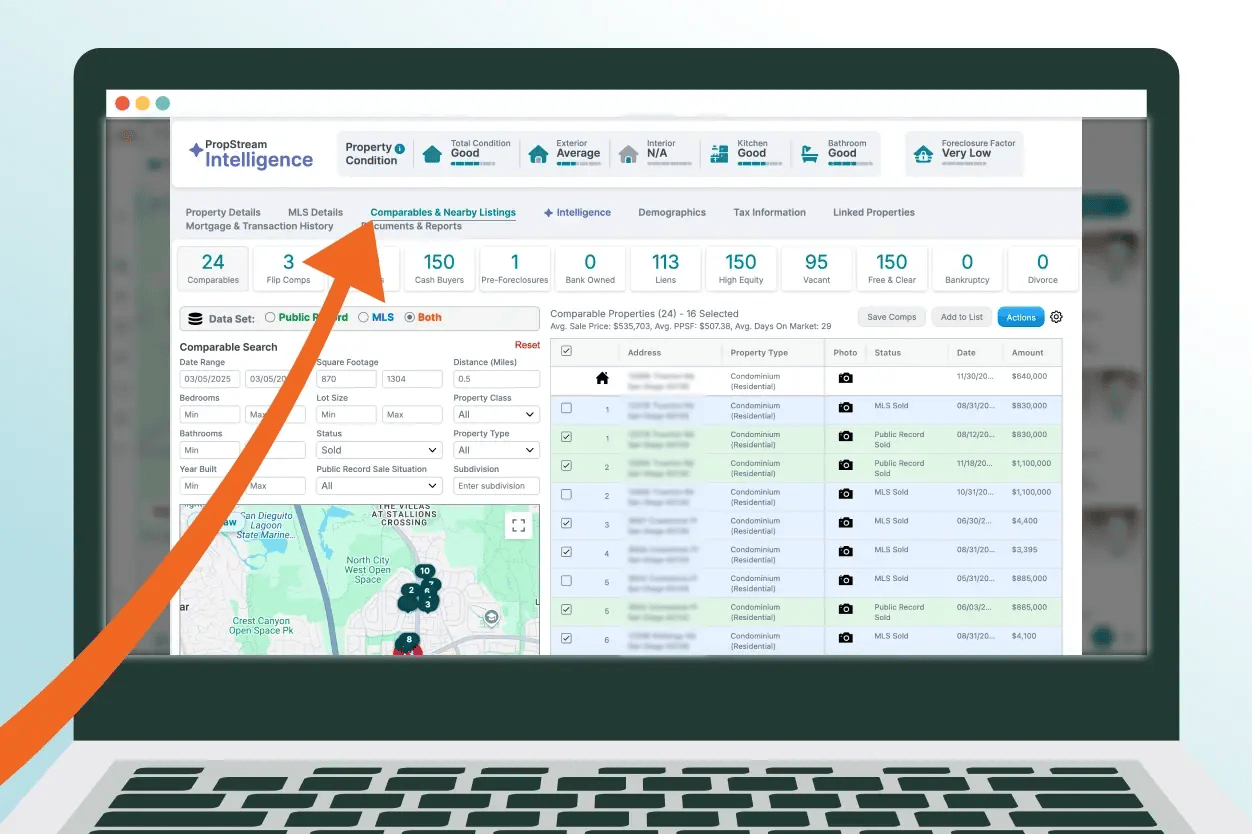
Task: Toggle the select-all checkbox in table header
Action: click(x=567, y=352)
